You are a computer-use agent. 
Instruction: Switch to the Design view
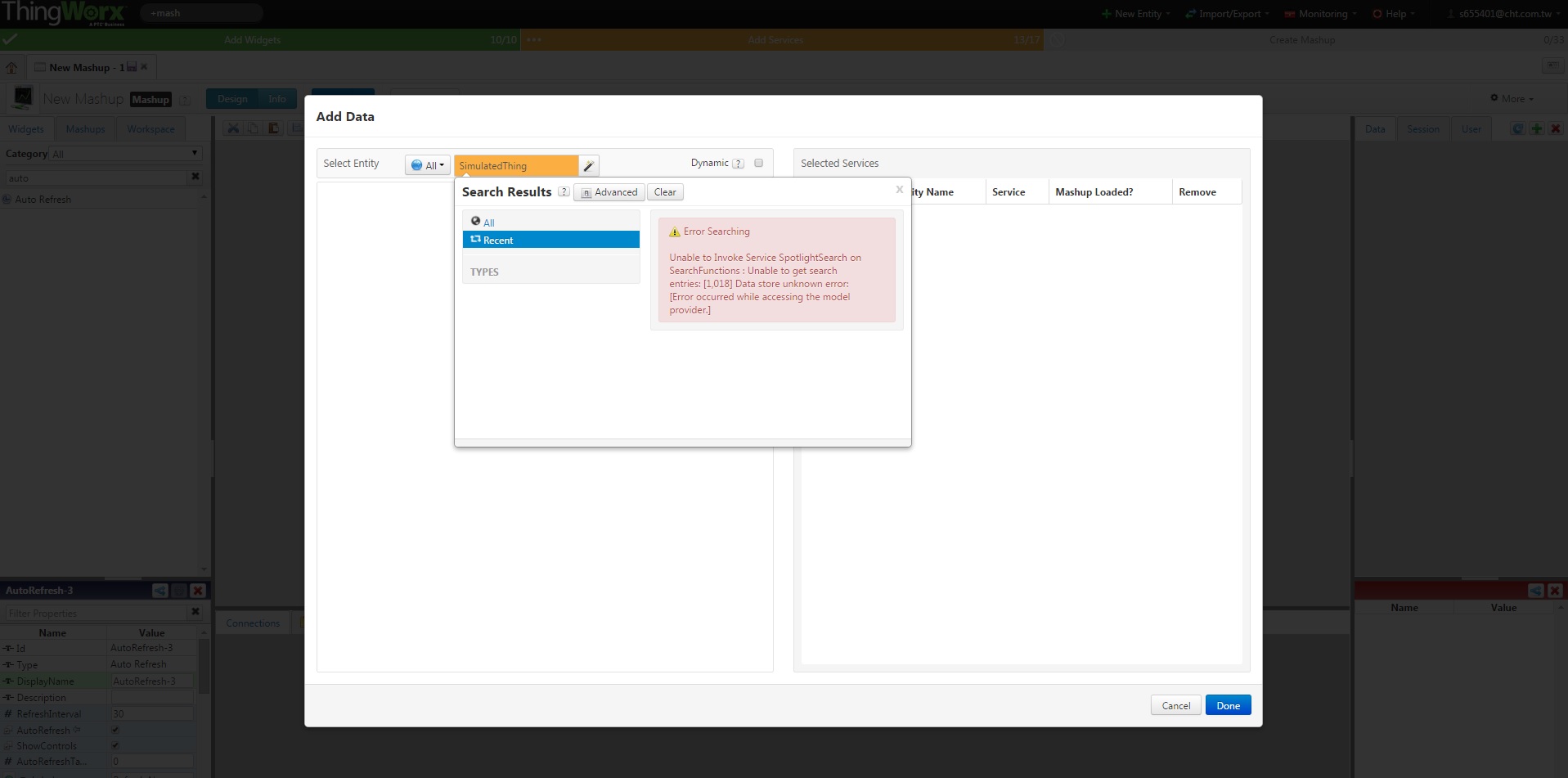click(232, 99)
